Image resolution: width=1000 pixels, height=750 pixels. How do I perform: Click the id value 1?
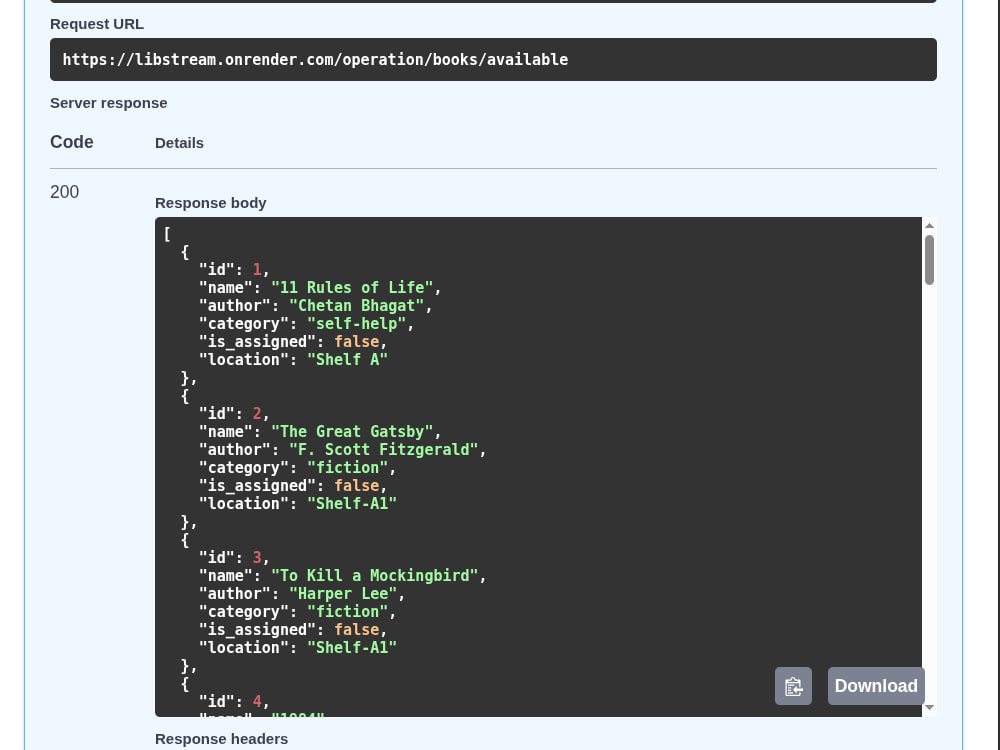click(x=257, y=270)
